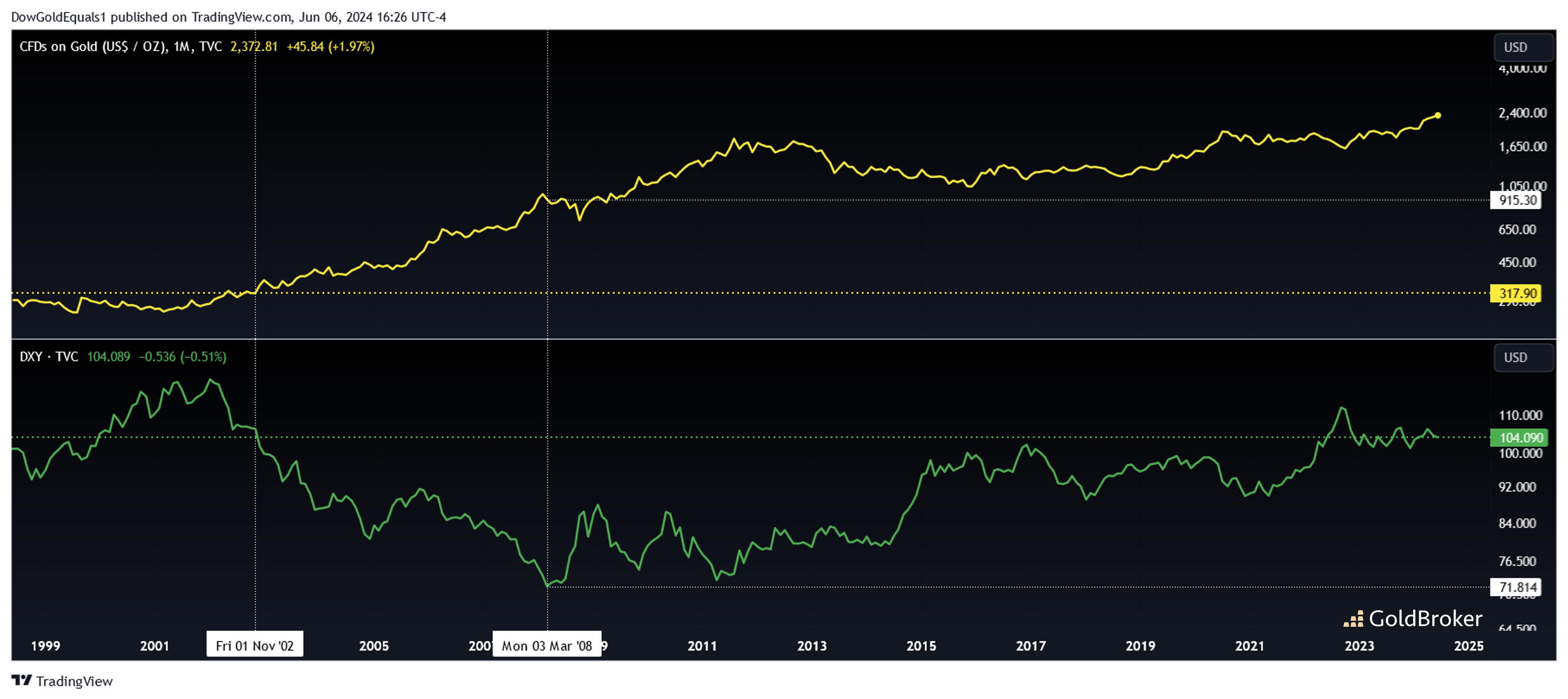The width and height of the screenshot is (1568, 699).
Task: Click the GoldBroker logo icon
Action: (1353, 619)
